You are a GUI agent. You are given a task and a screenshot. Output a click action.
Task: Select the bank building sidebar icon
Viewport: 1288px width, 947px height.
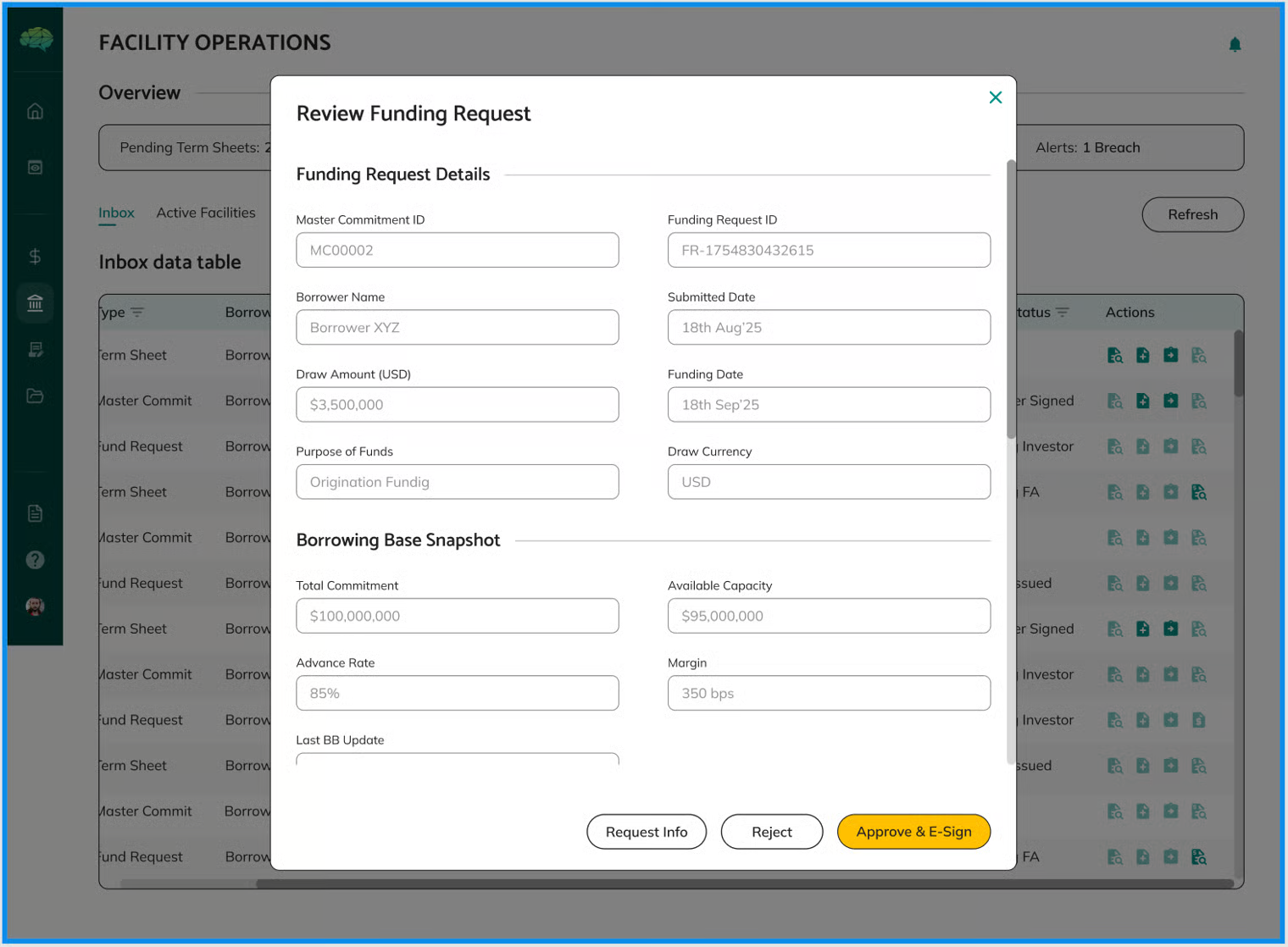coord(35,303)
